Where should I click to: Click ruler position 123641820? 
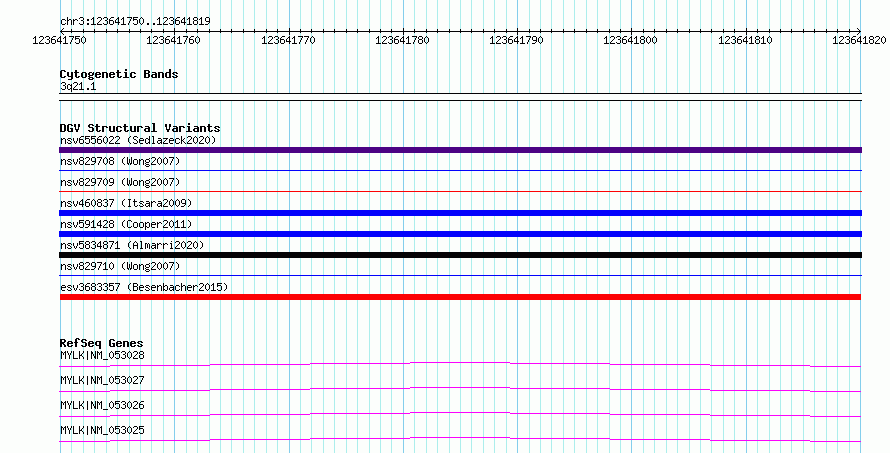[859, 40]
